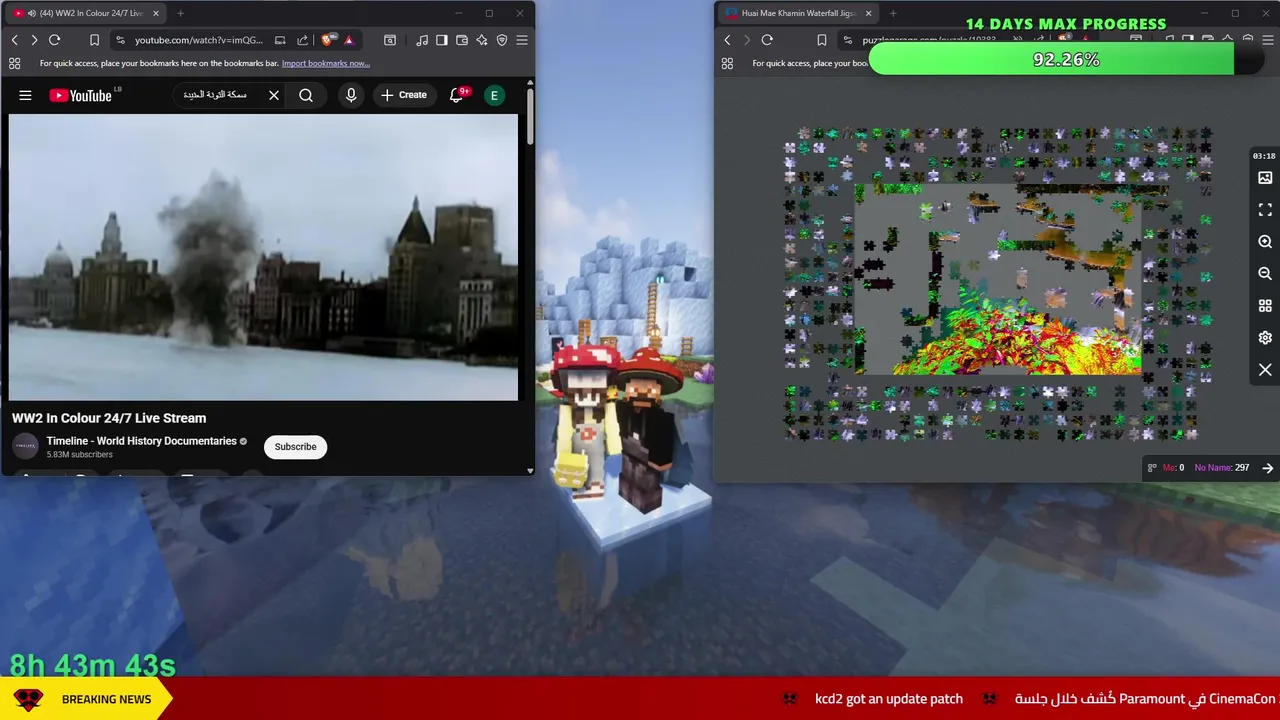Clear the YouTube search box text
This screenshot has height=720, width=1280.
pyautogui.click(x=274, y=95)
